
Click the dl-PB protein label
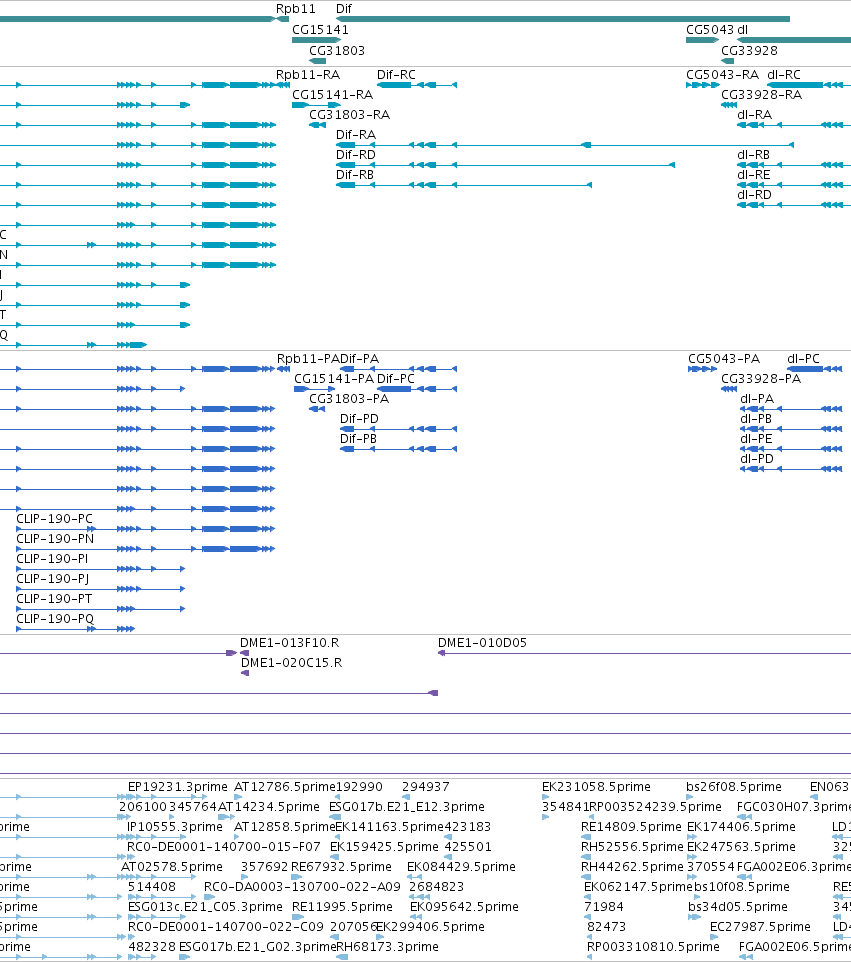tap(756, 418)
